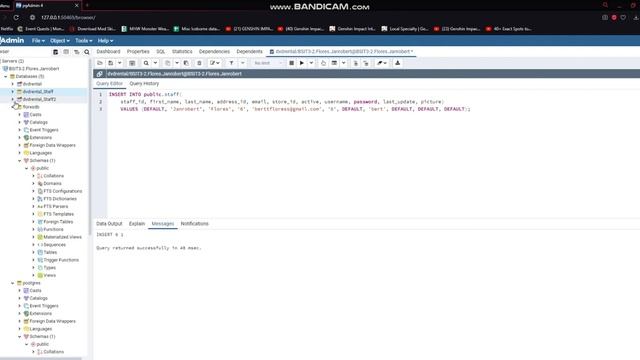Expand the Casts node under first database

tap(20, 115)
